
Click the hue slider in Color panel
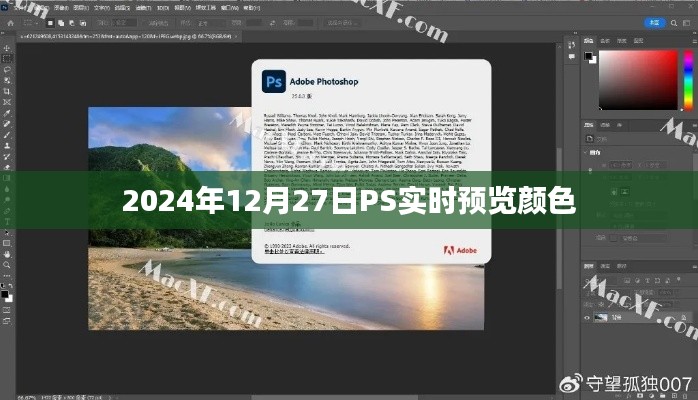point(688,80)
